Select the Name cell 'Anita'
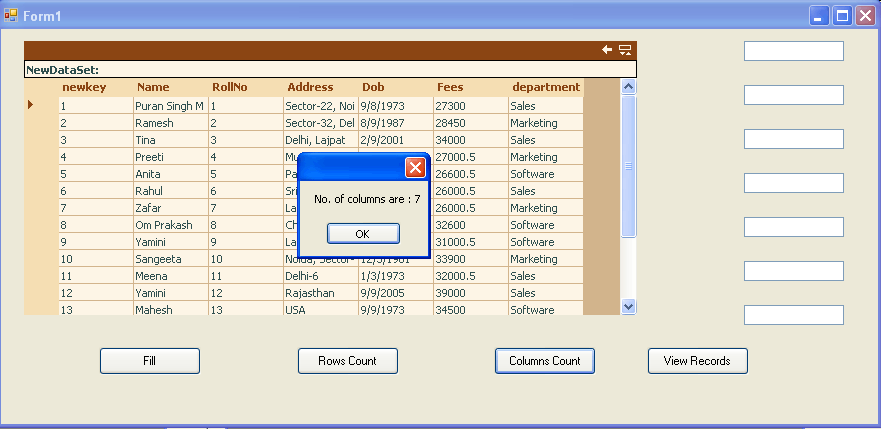The image size is (881, 429). point(171,174)
